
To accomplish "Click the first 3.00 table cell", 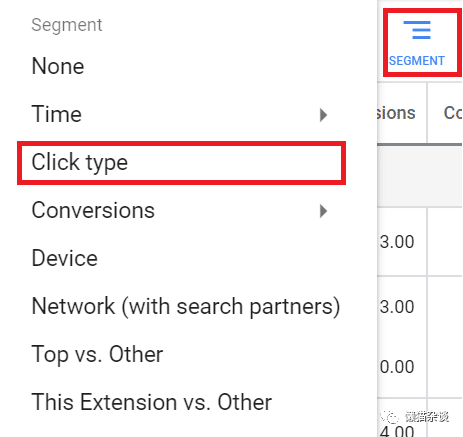I will click(397, 242).
